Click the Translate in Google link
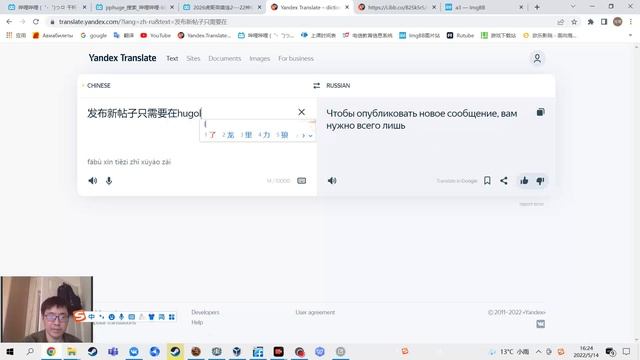 tap(457, 181)
